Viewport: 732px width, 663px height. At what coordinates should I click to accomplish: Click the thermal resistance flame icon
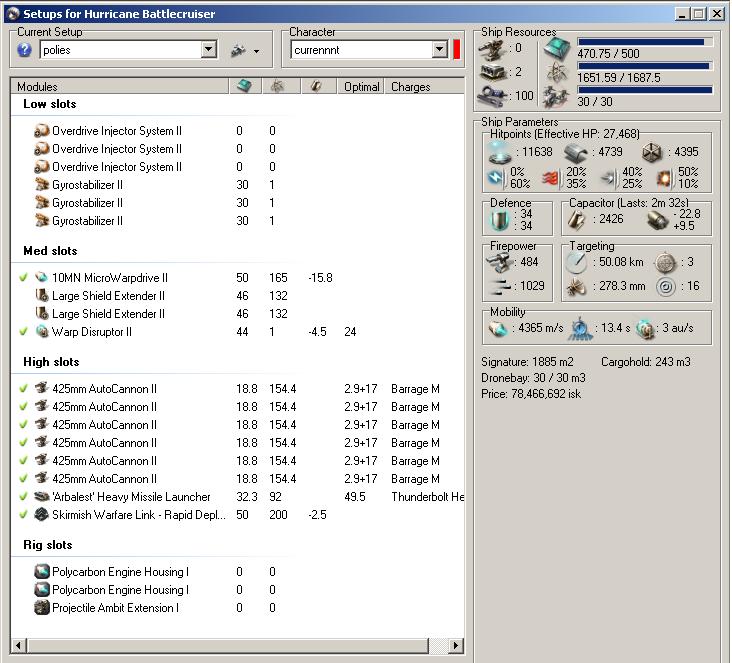pyautogui.click(x=551, y=178)
